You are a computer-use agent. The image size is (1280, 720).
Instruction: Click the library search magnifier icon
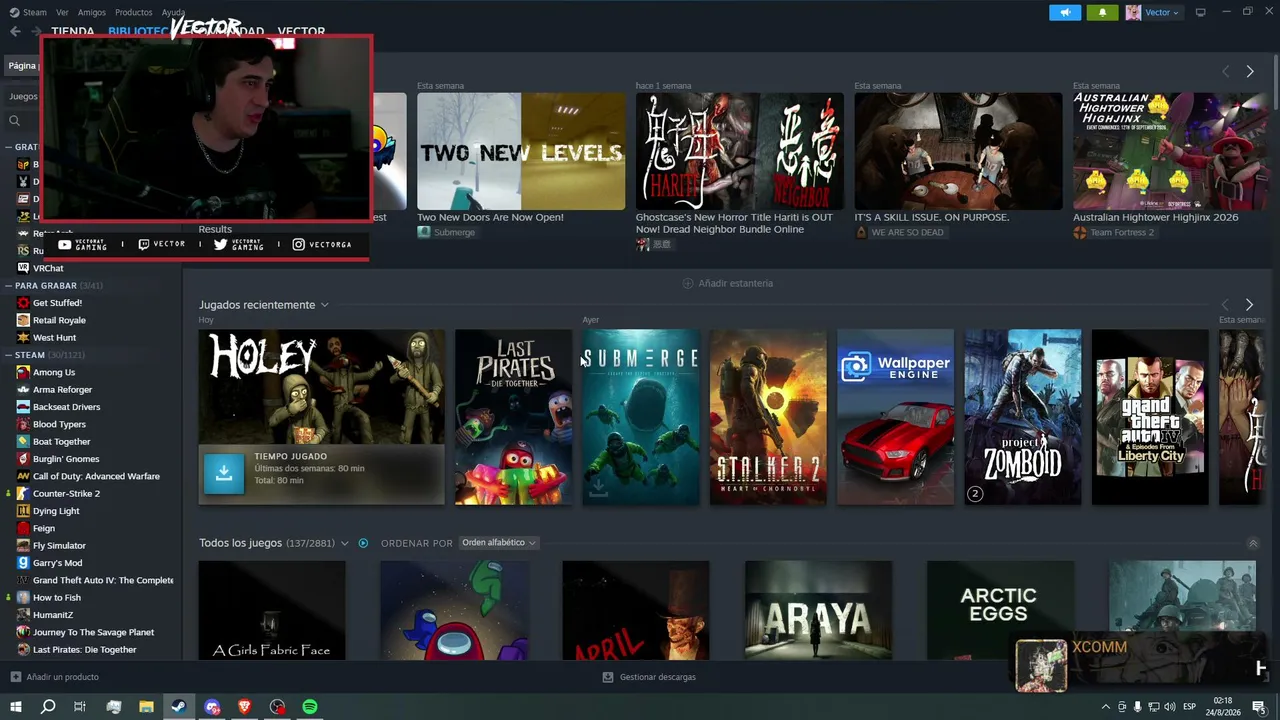[x=14, y=121]
